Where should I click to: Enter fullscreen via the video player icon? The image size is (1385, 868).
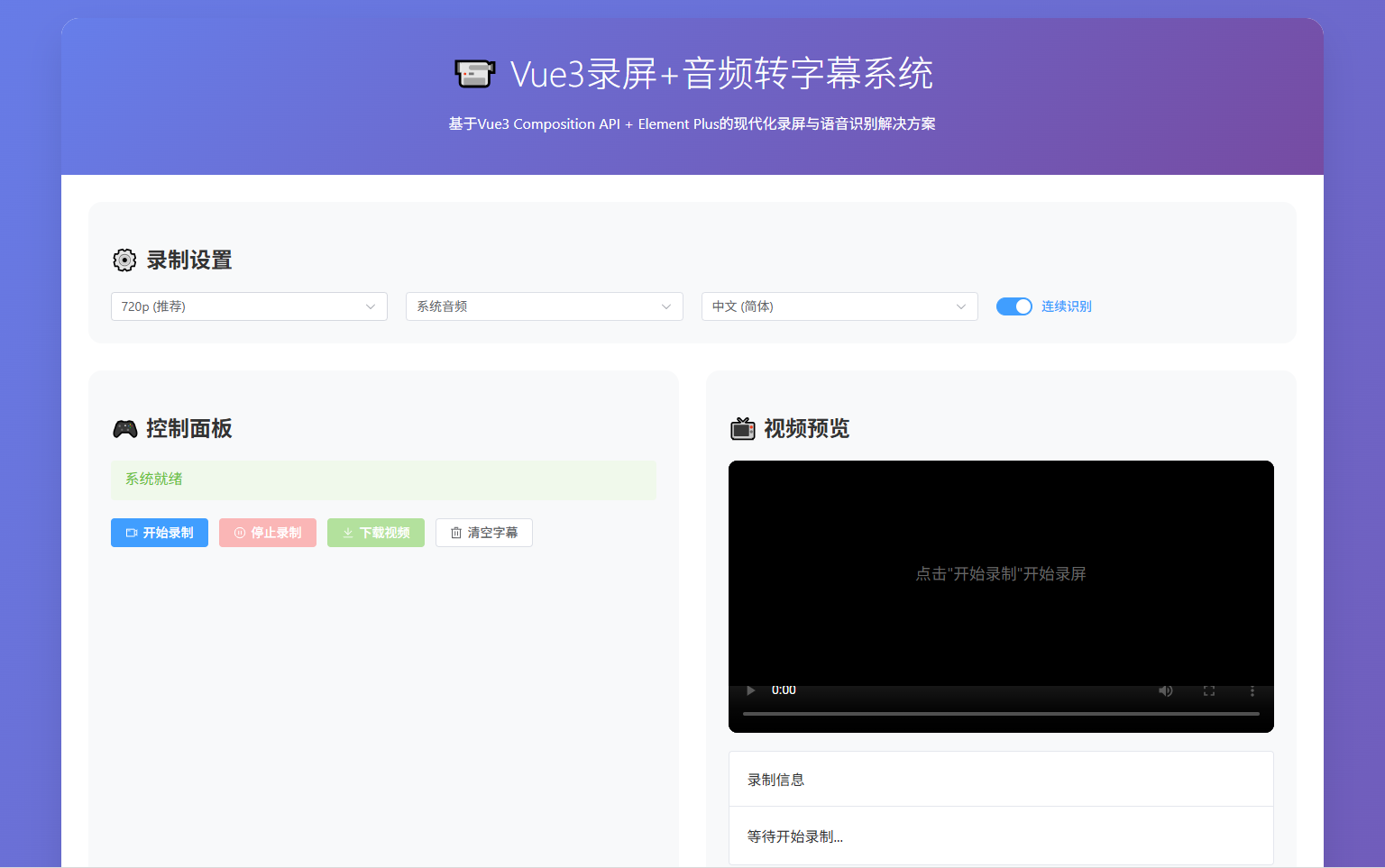click(1208, 690)
